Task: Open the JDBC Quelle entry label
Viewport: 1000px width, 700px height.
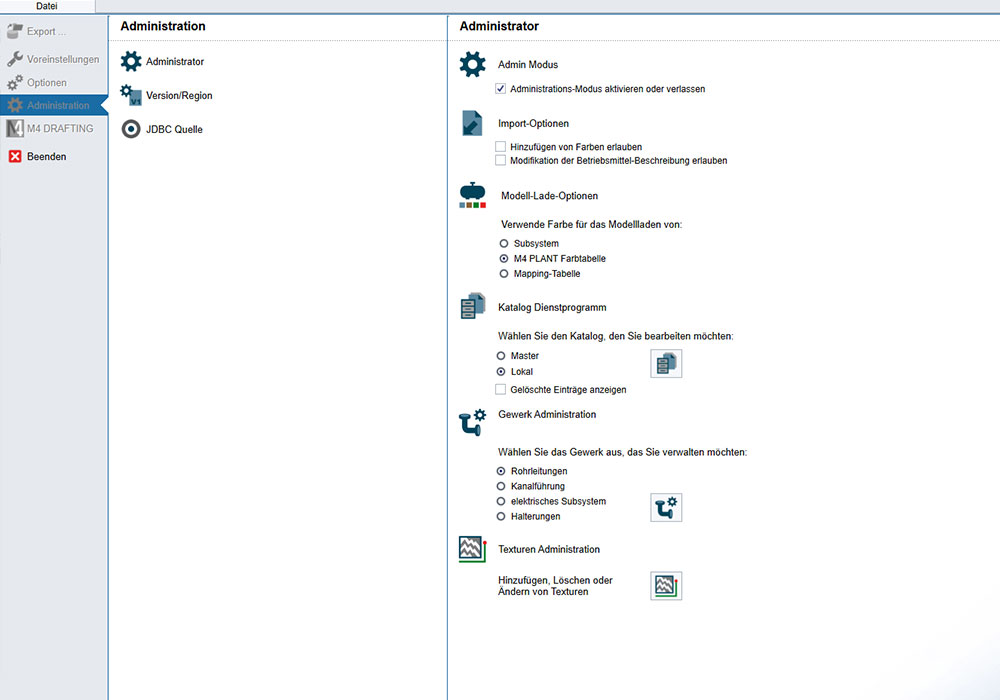Action: click(174, 129)
